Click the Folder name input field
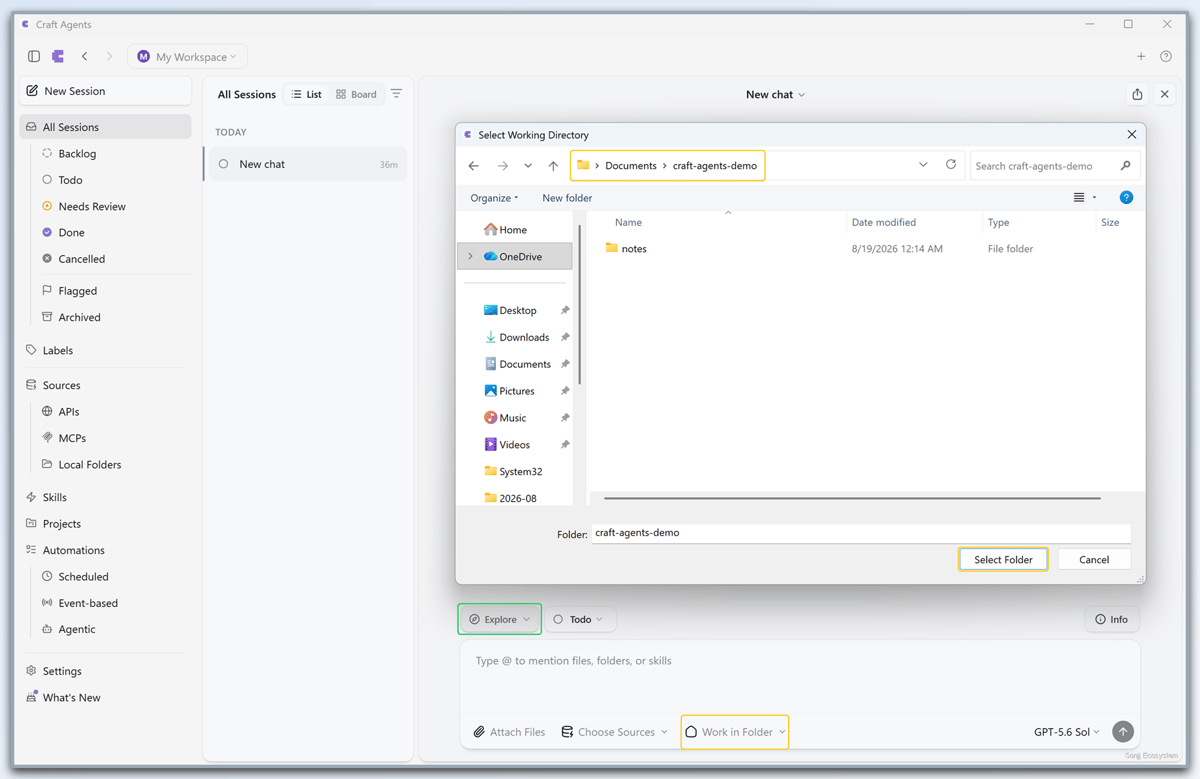 [x=861, y=533]
